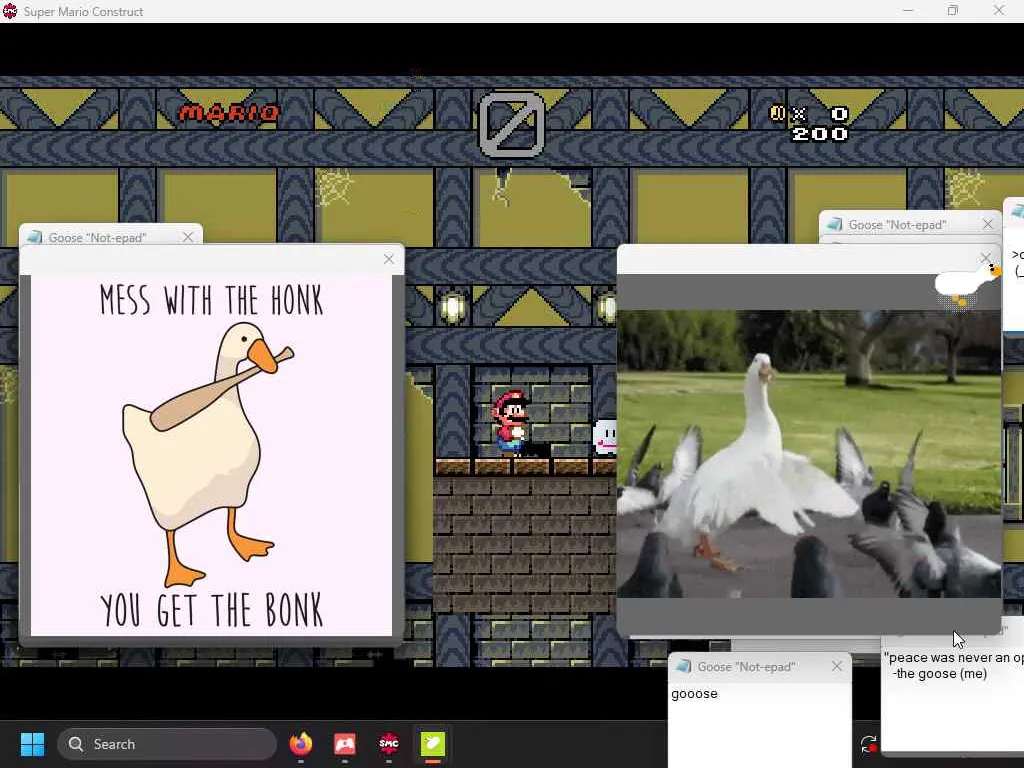Open the green leaf taskbar app
This screenshot has height=768, width=1024.
coord(432,744)
